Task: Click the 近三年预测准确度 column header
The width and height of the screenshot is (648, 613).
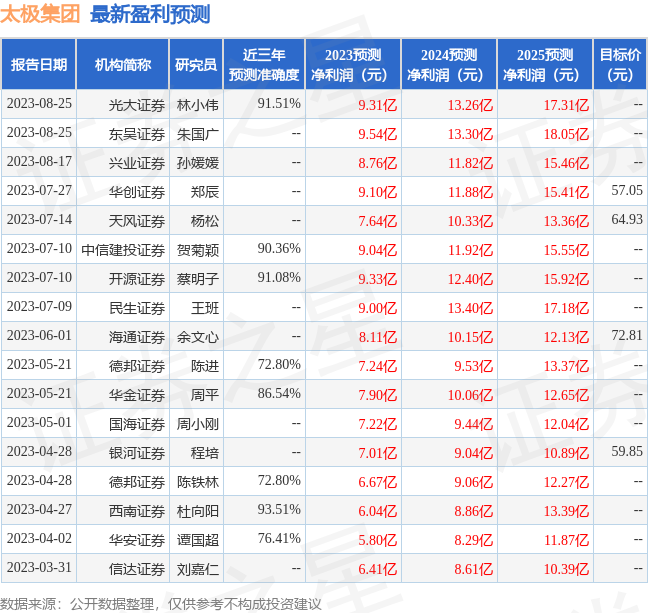Action: [264, 64]
